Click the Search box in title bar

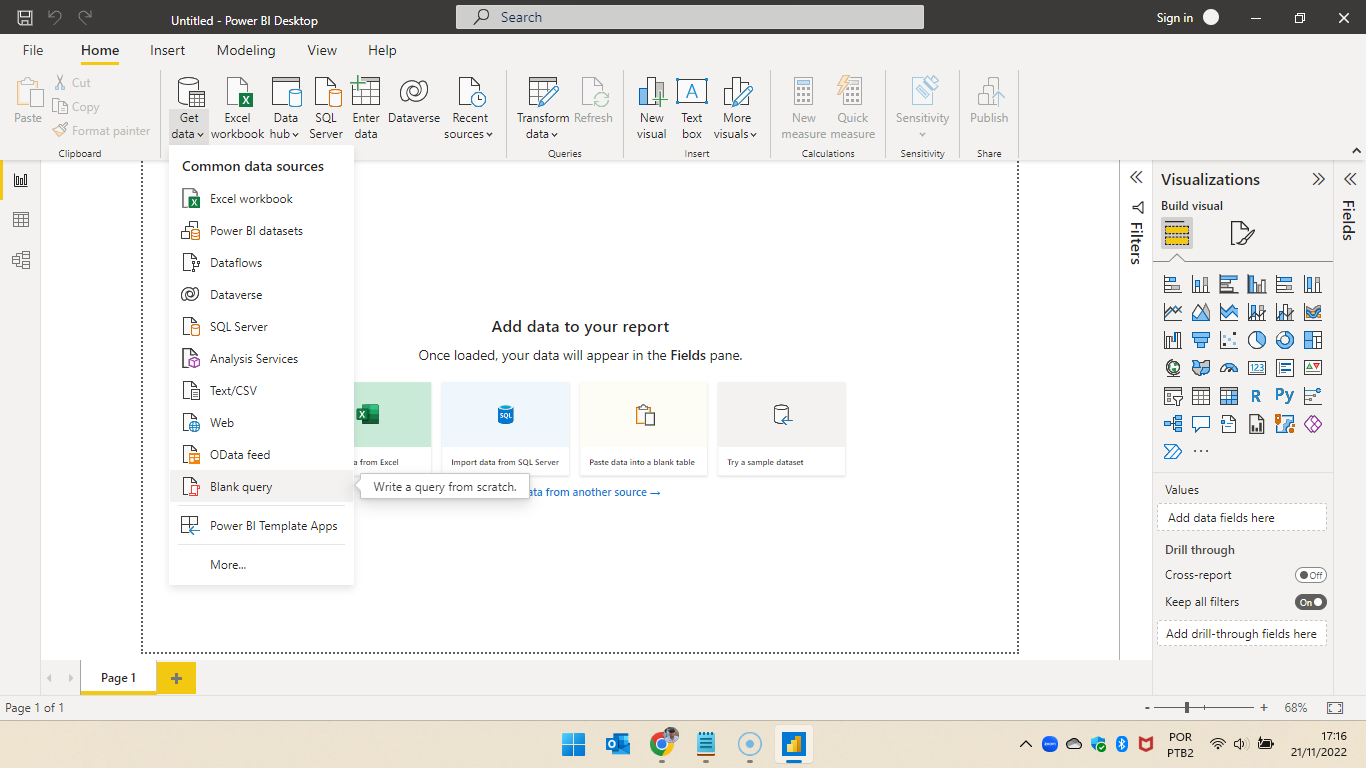pyautogui.click(x=690, y=17)
